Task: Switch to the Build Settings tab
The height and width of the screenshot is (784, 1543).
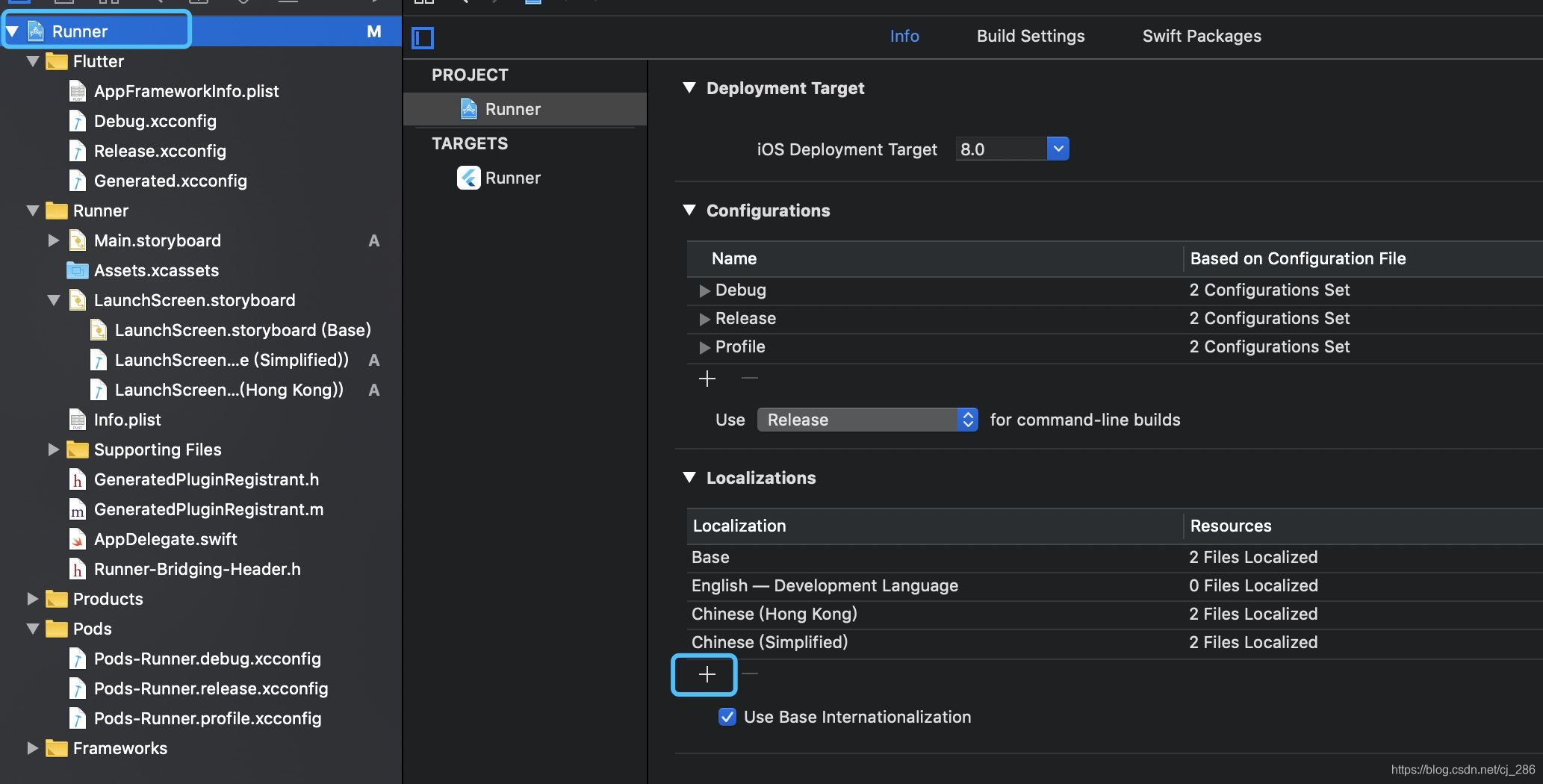Action: coord(1031,36)
